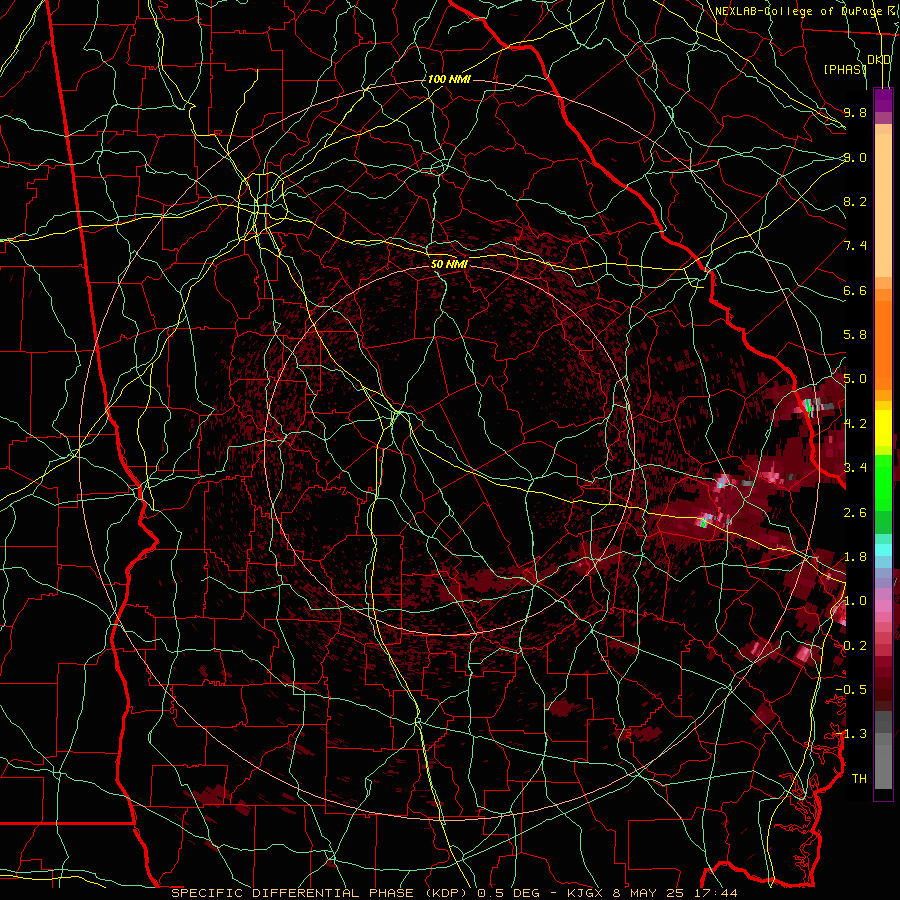Click the 50 NMI range ring label
The width and height of the screenshot is (900, 900).
click(449, 265)
